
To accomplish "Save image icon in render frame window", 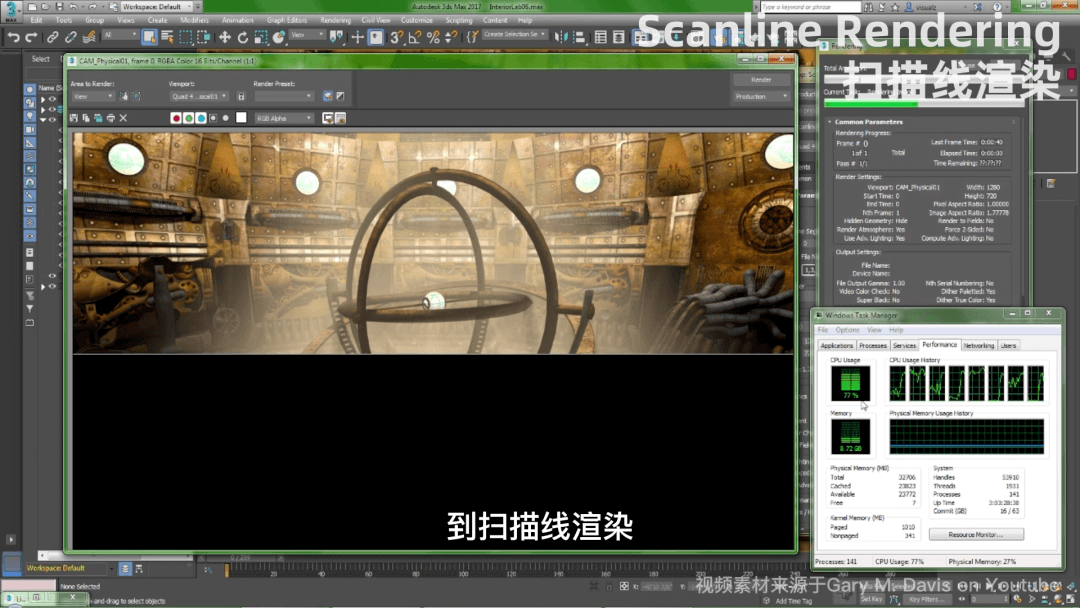I will [74, 118].
